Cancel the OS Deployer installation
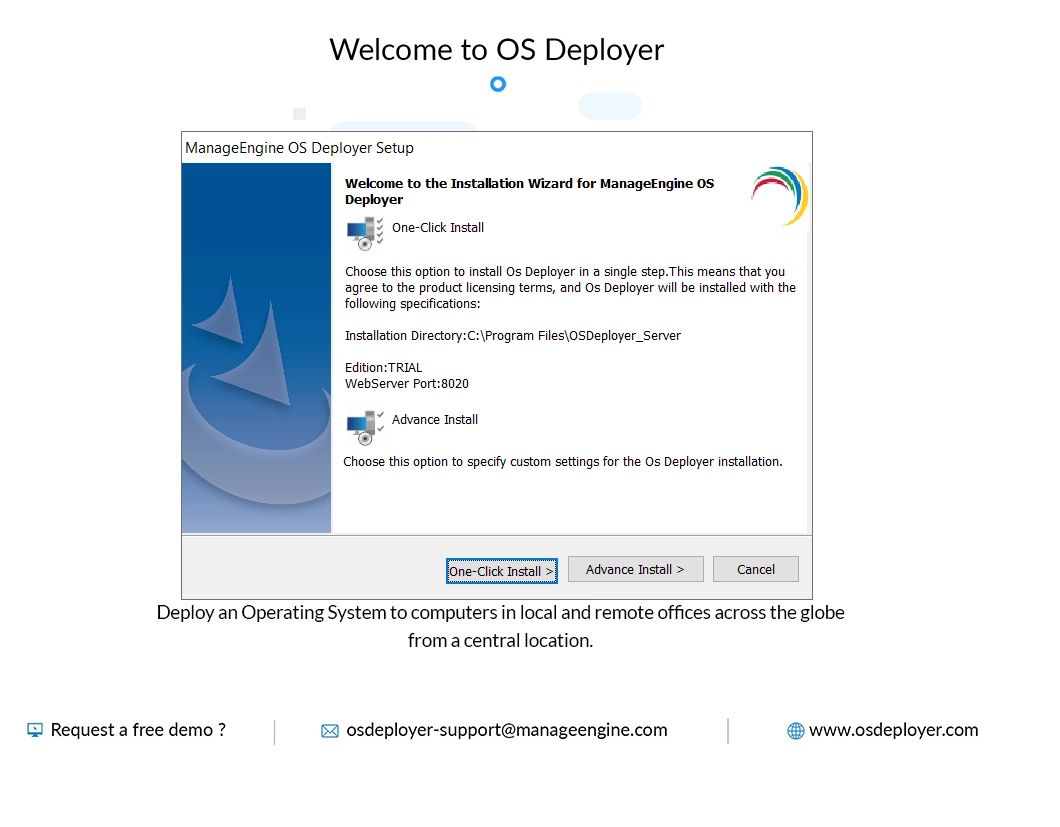Screen dimensions: 1060x827 coord(755,569)
